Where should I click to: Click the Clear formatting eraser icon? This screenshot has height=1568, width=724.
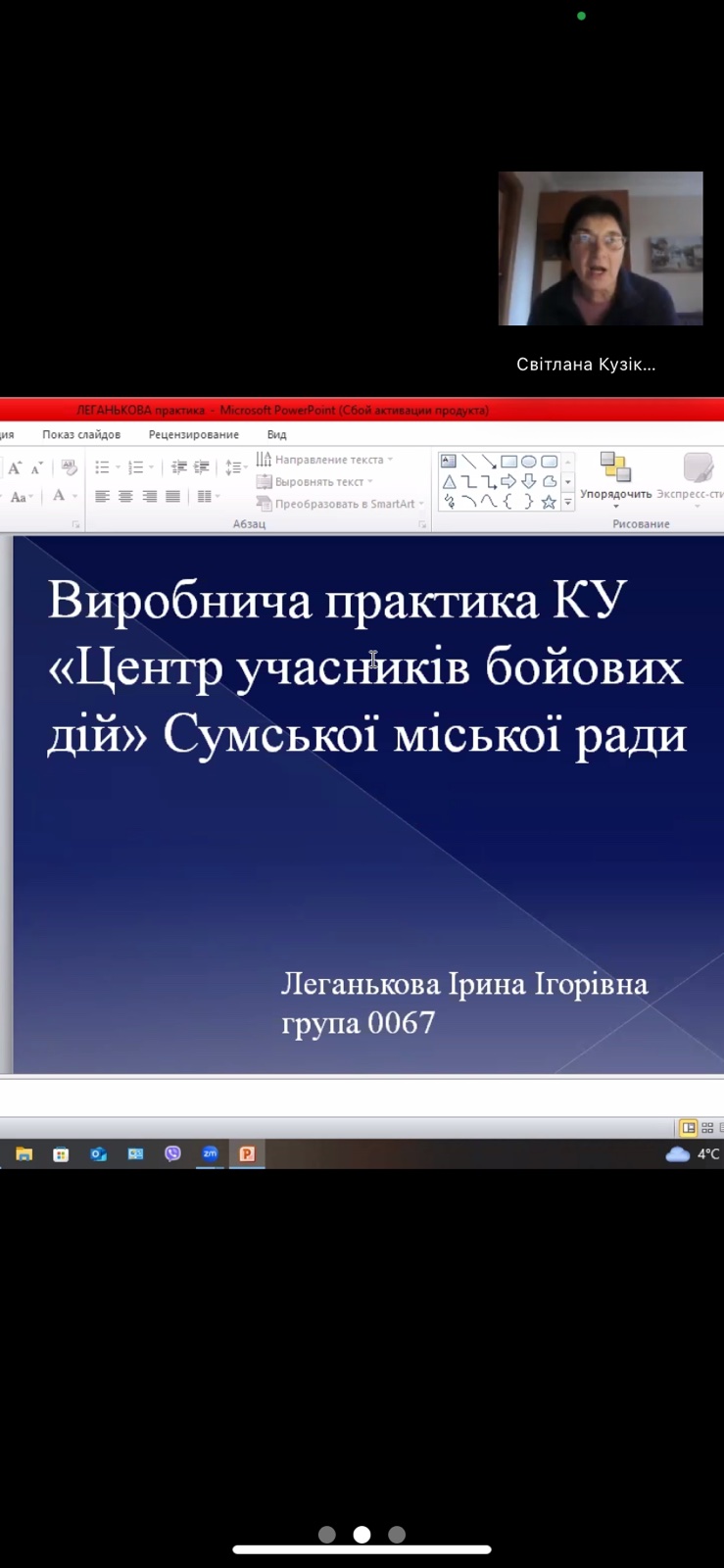pyautogui.click(x=69, y=467)
